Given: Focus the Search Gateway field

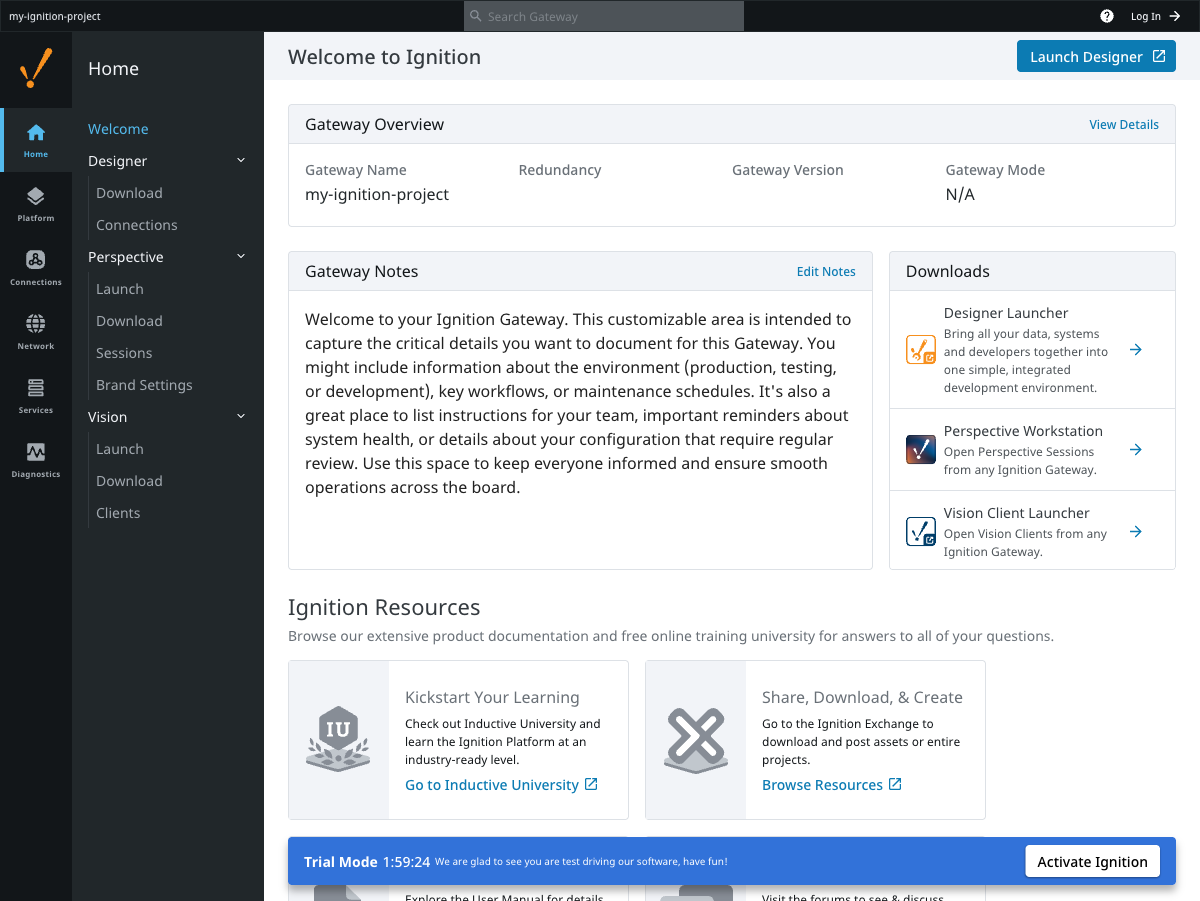Looking at the screenshot, I should tap(604, 16).
